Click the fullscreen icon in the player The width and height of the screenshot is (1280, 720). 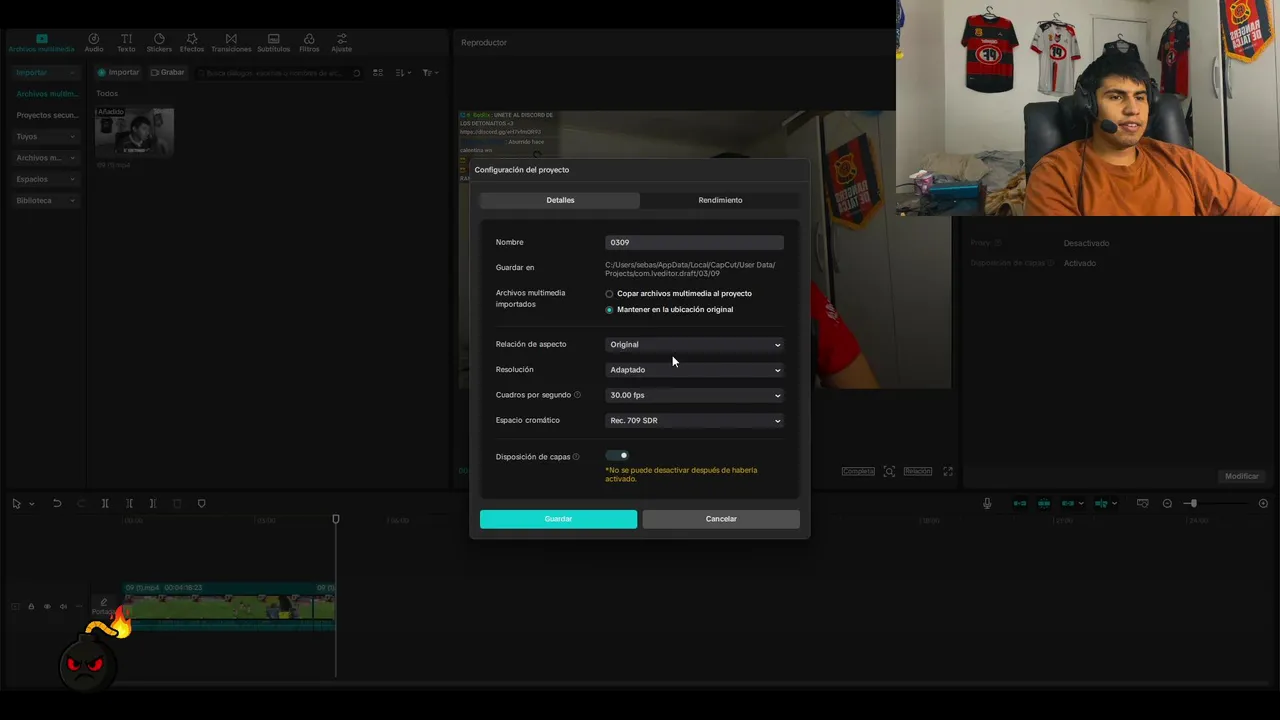948,471
